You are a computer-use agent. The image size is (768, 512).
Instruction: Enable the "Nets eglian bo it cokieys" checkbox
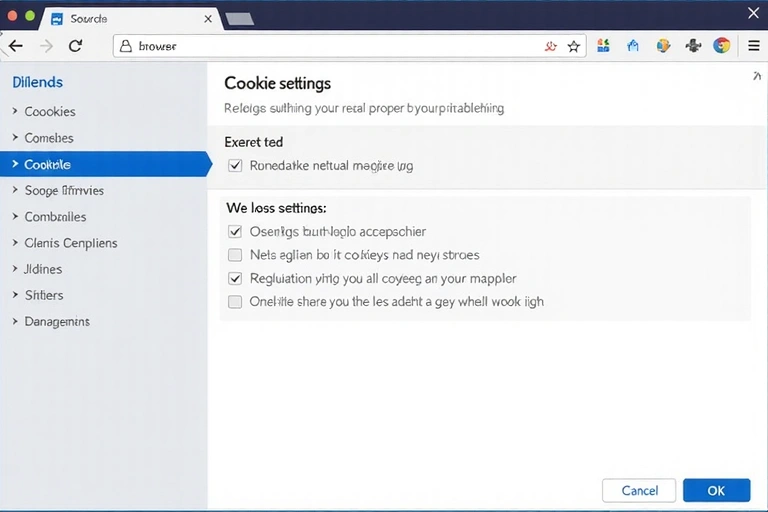(x=235, y=255)
